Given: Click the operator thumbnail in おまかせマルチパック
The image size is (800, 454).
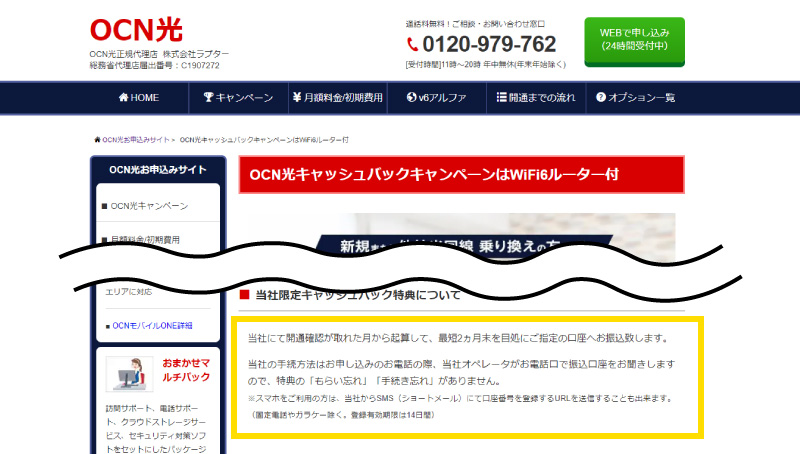Looking at the screenshot, I should point(129,374).
